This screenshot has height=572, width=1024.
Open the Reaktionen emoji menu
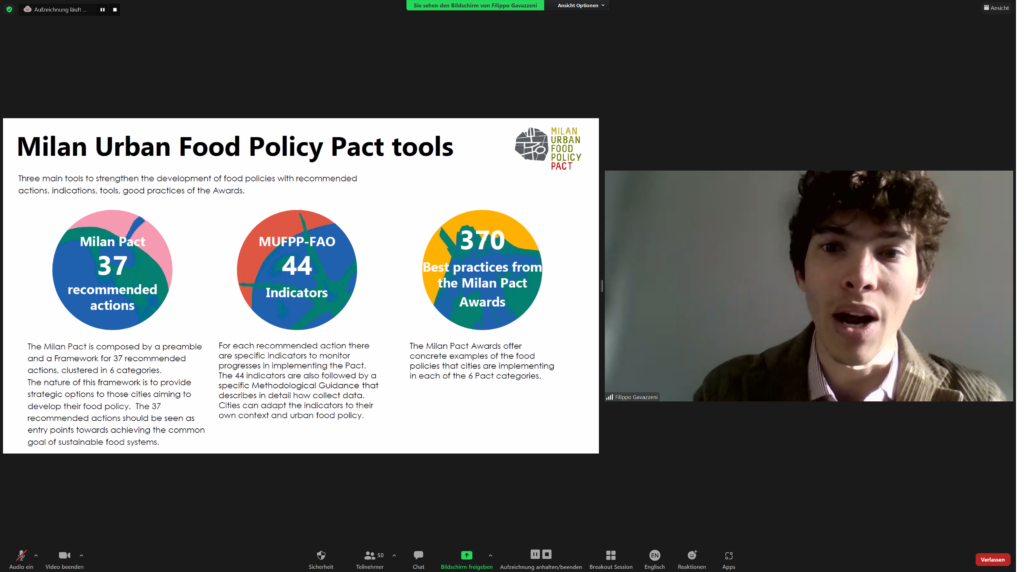pos(691,556)
